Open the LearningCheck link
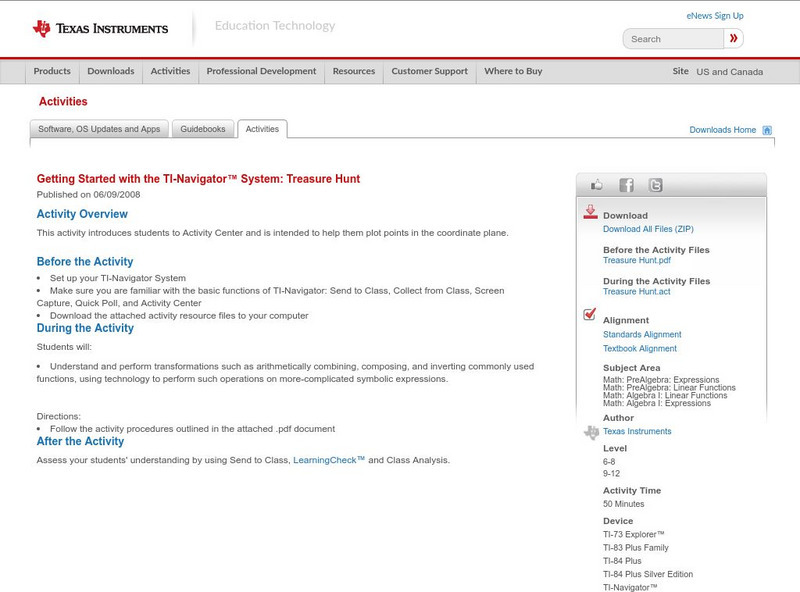Screen dimensions: 800x592 (x=329, y=460)
